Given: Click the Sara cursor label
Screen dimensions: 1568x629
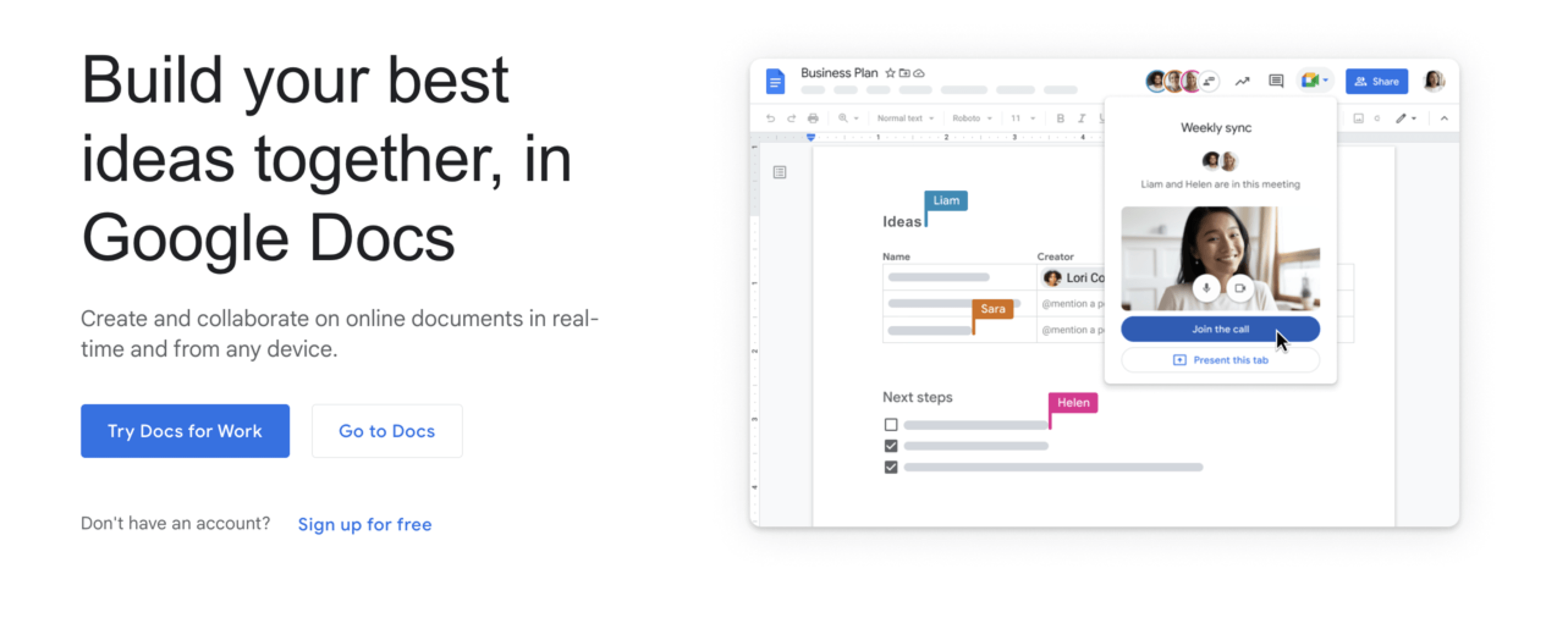Looking at the screenshot, I should point(993,309).
